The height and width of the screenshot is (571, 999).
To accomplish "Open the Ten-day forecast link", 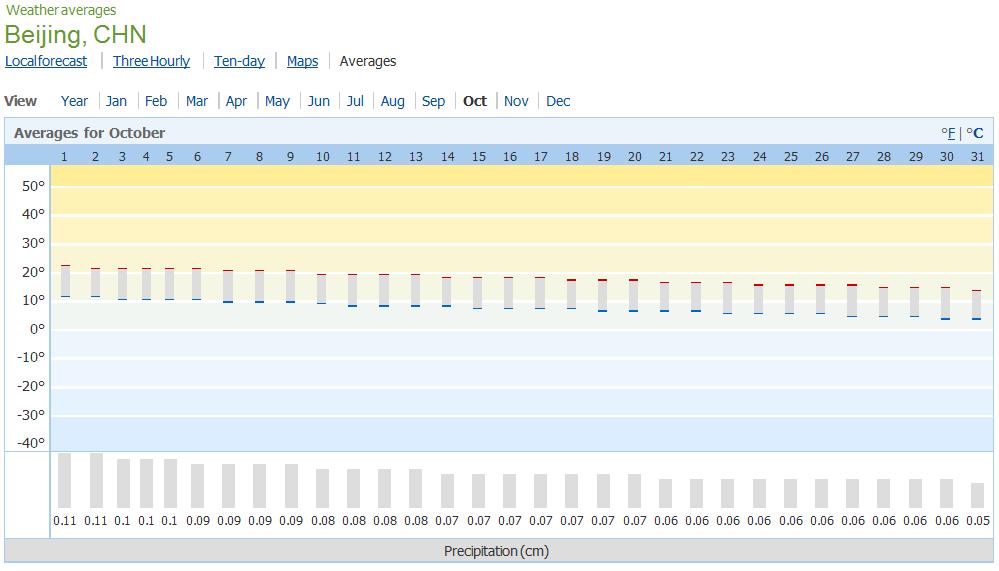I will (239, 61).
